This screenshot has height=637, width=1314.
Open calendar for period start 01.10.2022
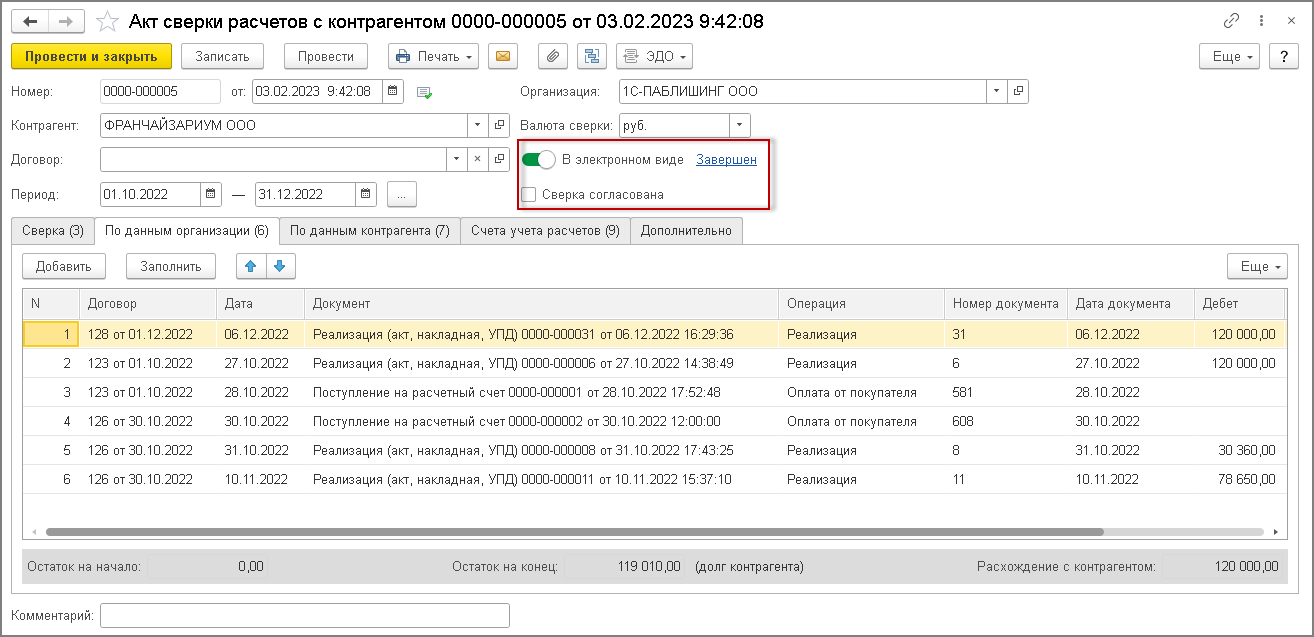coord(211,194)
